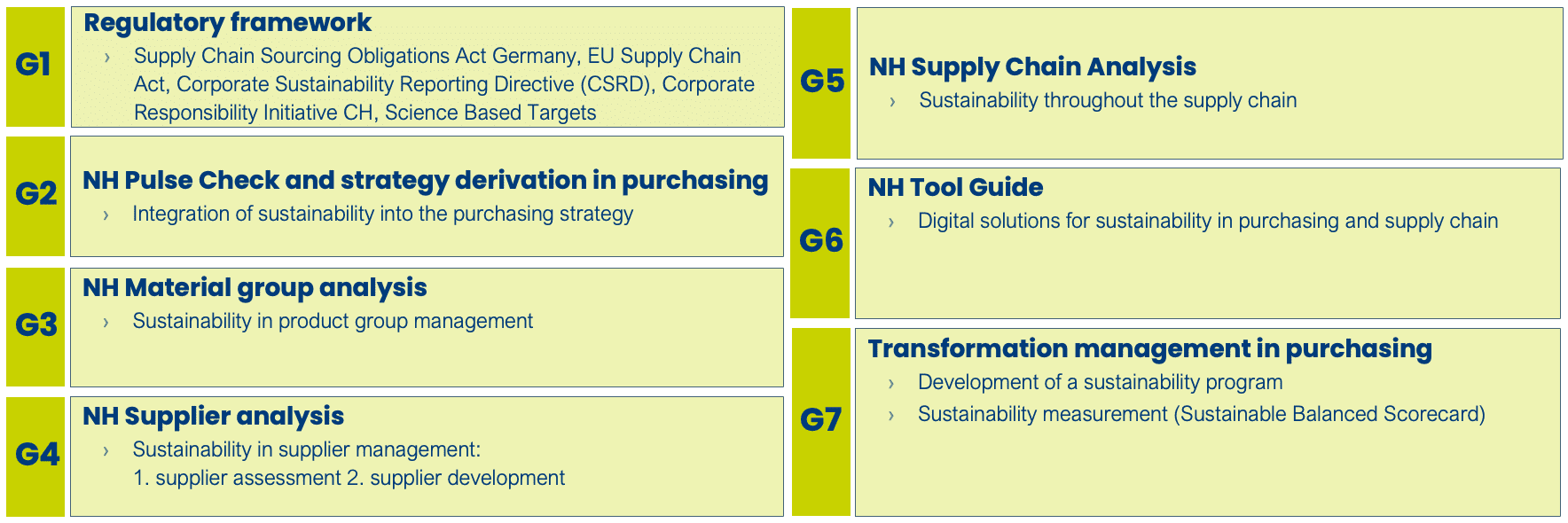
Task: Select the G6 label tile
Action: point(820,241)
